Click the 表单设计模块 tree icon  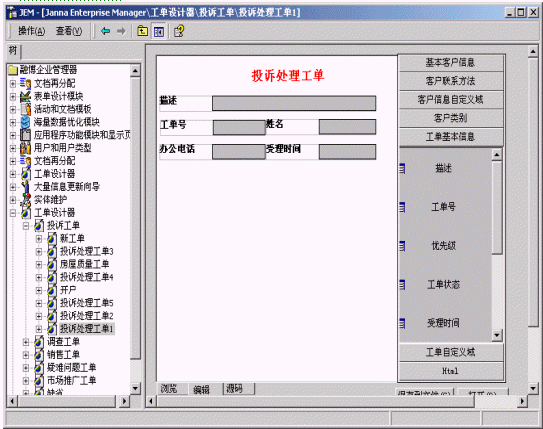coord(25,96)
